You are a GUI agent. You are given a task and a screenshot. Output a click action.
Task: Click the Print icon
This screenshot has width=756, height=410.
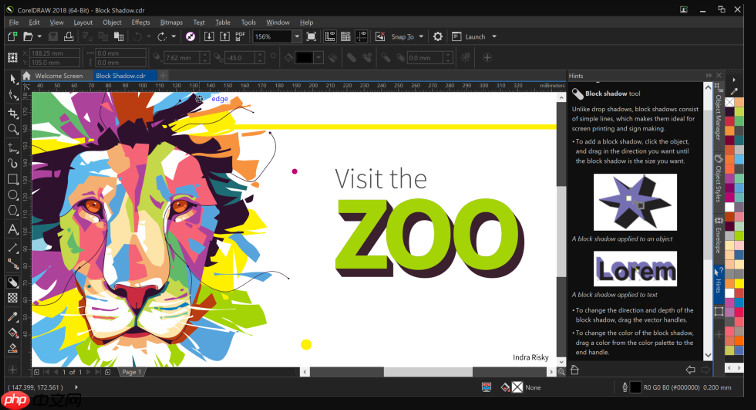click(68, 37)
